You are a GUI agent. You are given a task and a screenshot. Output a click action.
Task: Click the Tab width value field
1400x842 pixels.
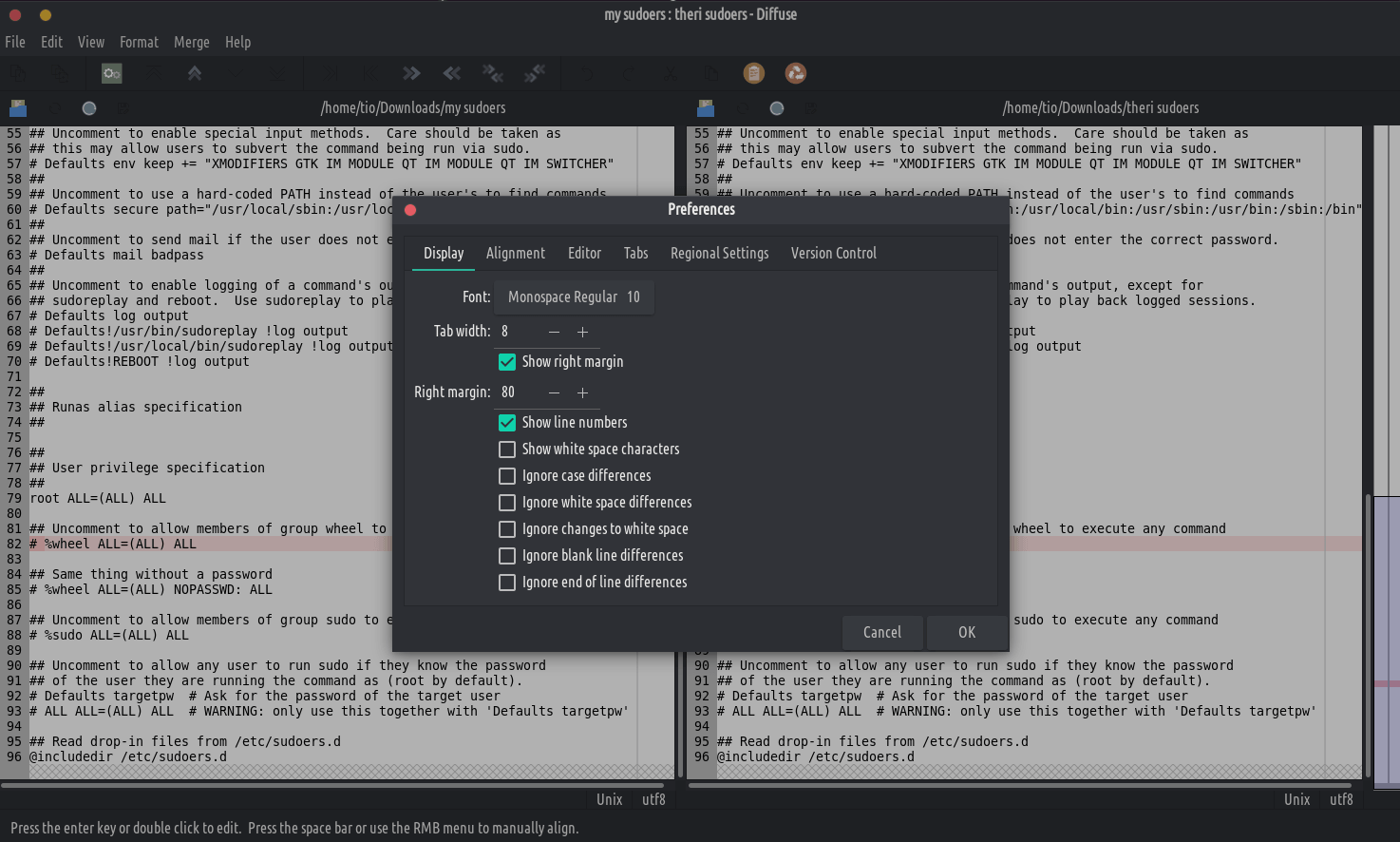coord(518,332)
